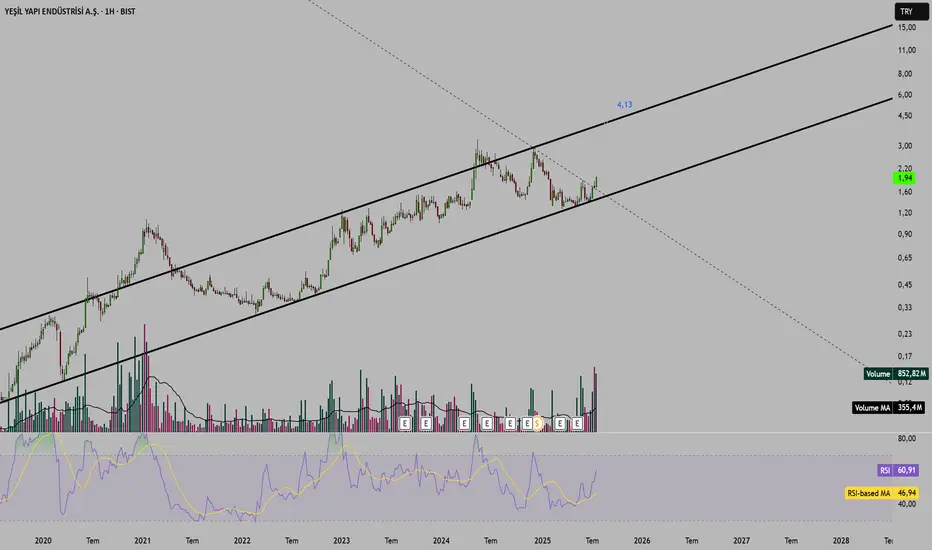This screenshot has height=550, width=932.
Task: Click the 46,94 RSI-based MA value
Action: pos(906,493)
